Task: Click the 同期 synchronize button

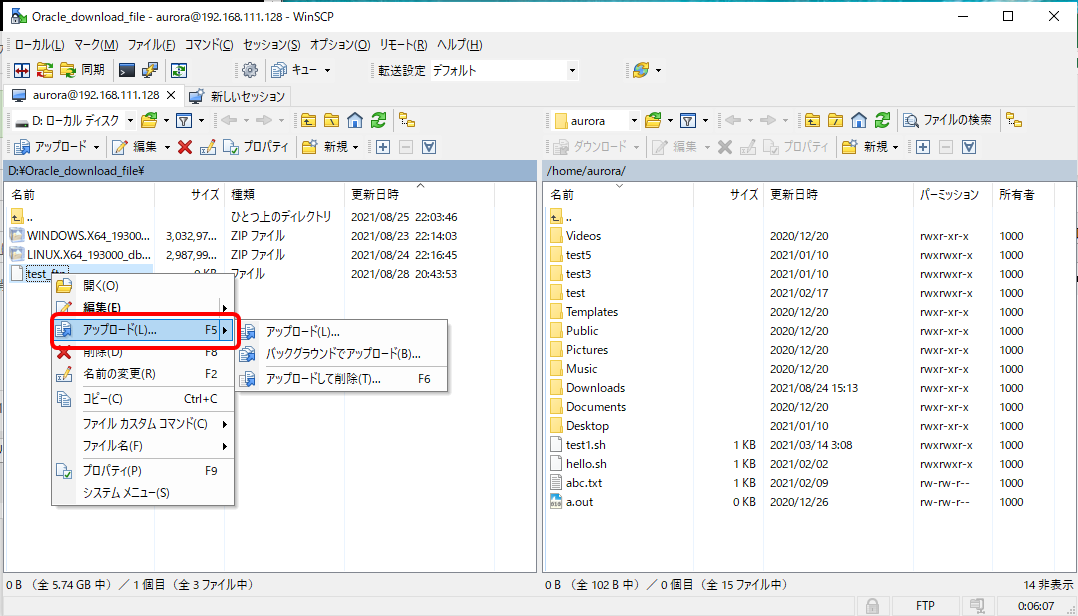Action: click(82, 70)
